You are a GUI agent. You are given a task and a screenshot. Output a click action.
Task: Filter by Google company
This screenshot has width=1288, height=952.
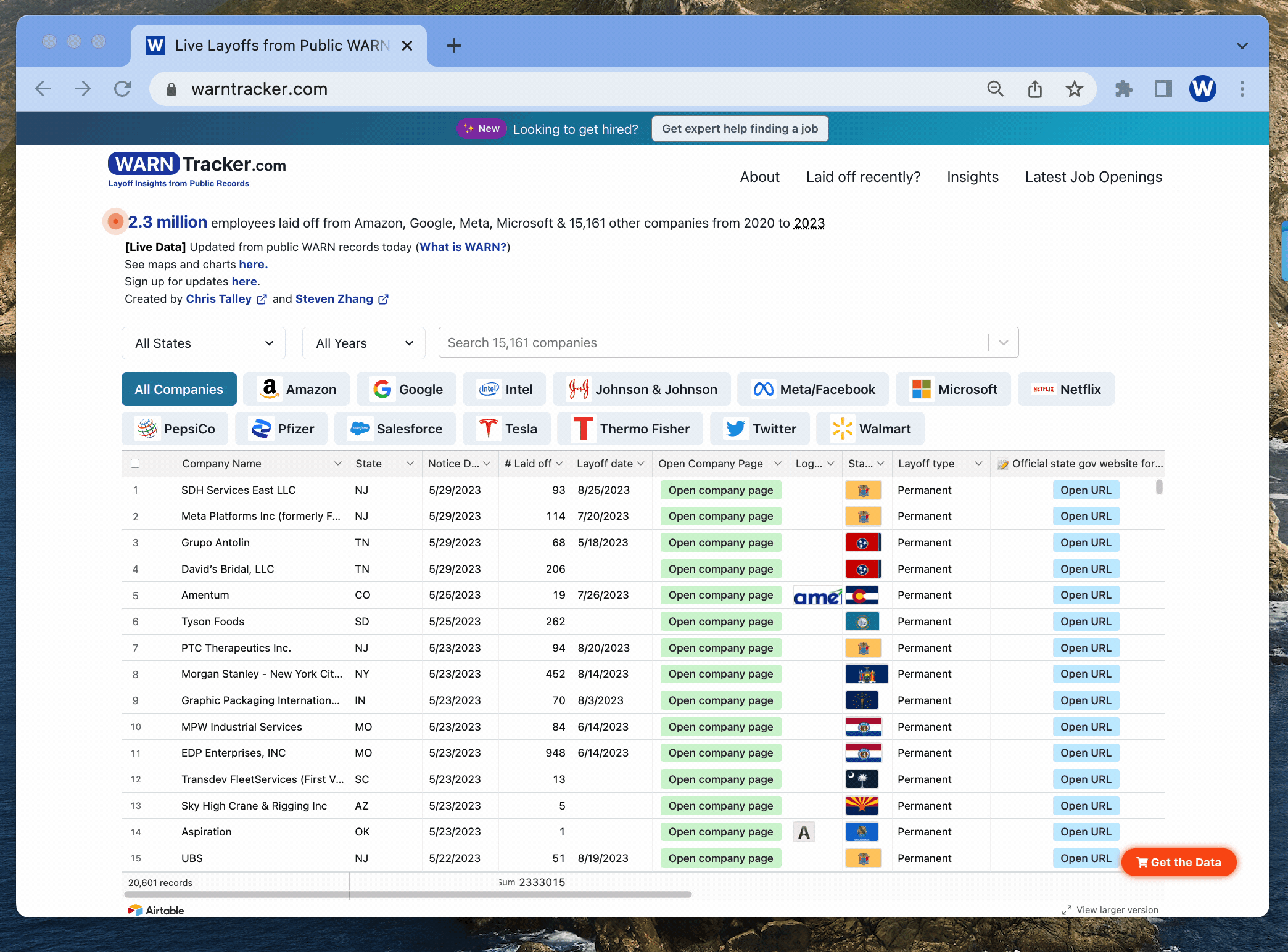click(407, 390)
